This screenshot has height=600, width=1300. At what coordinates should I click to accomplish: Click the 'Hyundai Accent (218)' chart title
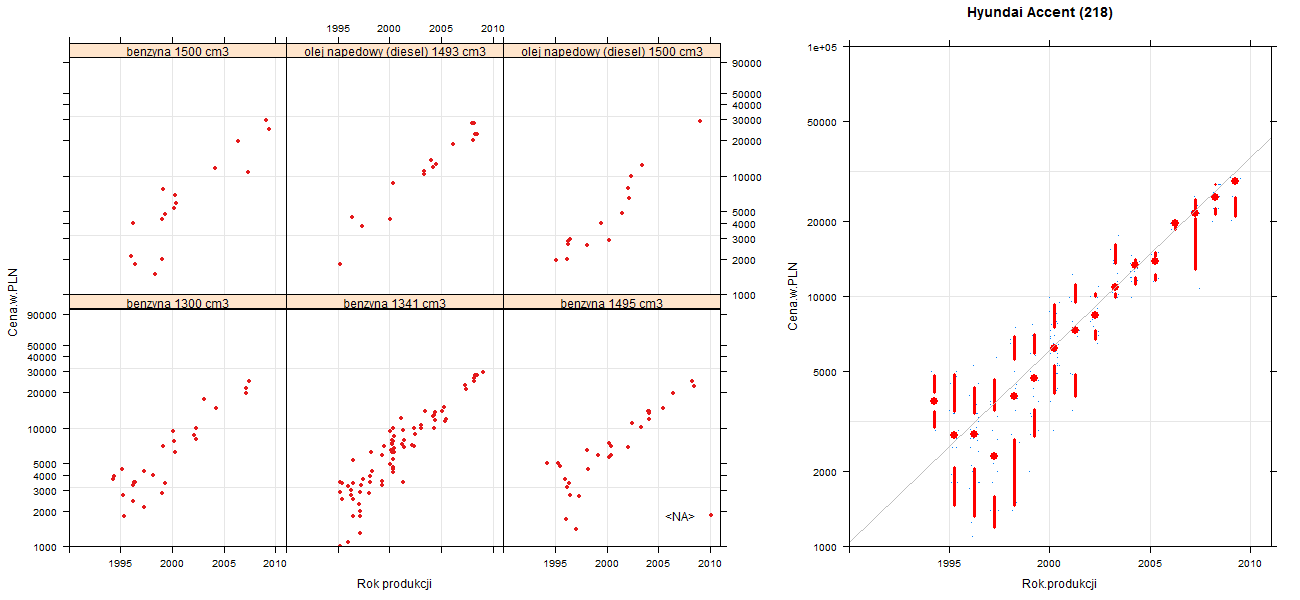click(x=1040, y=13)
